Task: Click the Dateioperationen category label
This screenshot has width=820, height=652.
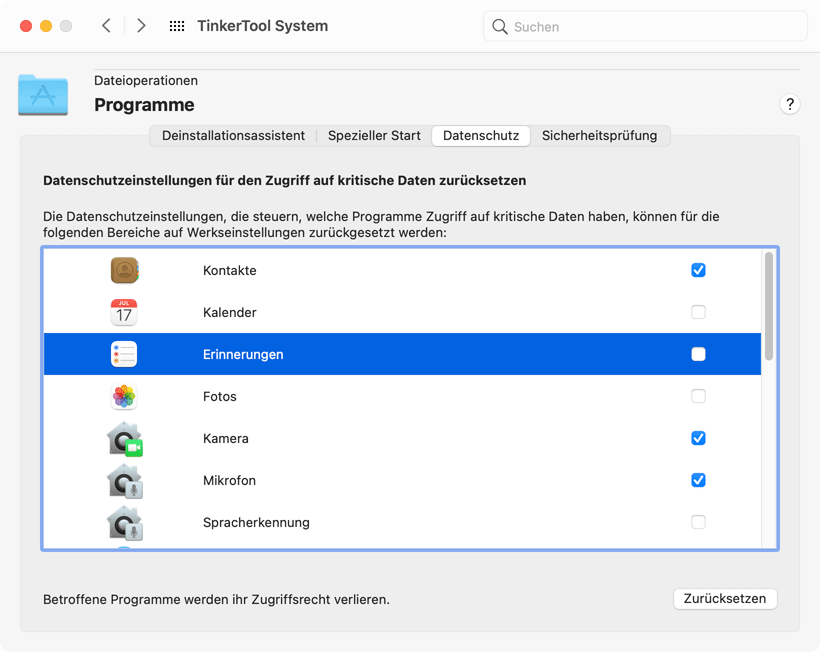Action: coord(146,81)
